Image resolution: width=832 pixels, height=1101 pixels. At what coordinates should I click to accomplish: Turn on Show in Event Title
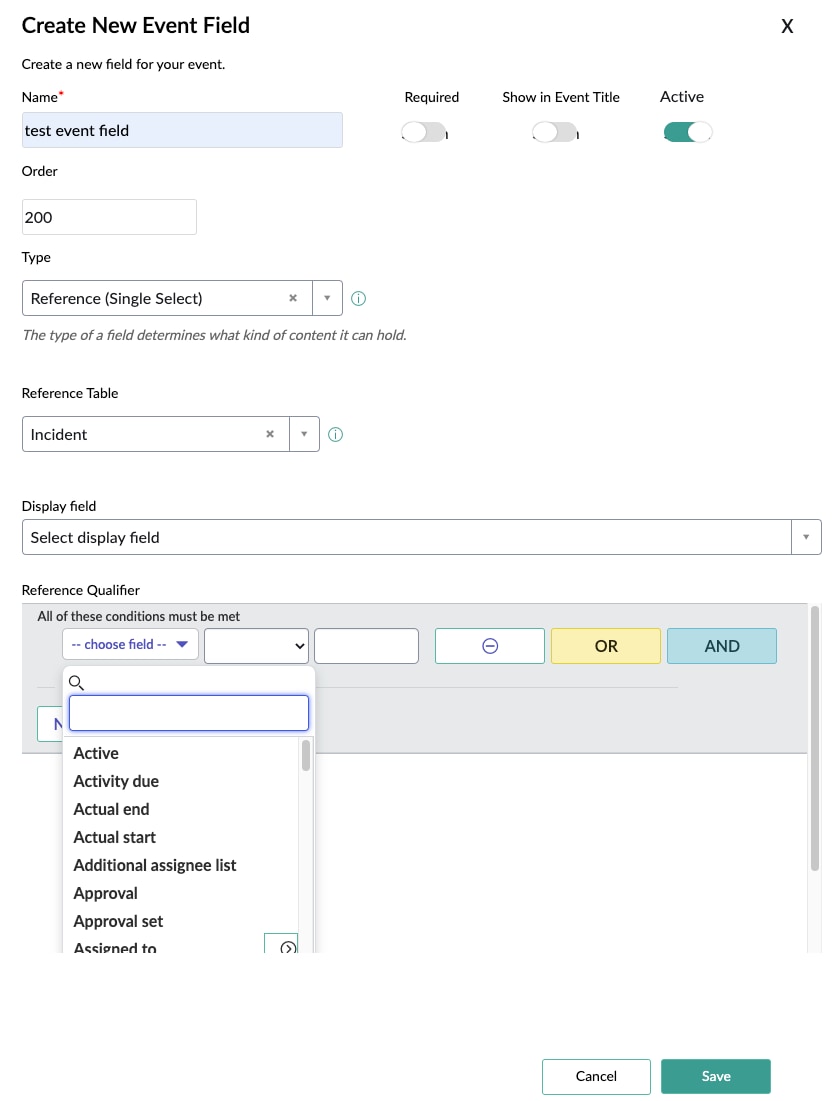click(x=554, y=131)
